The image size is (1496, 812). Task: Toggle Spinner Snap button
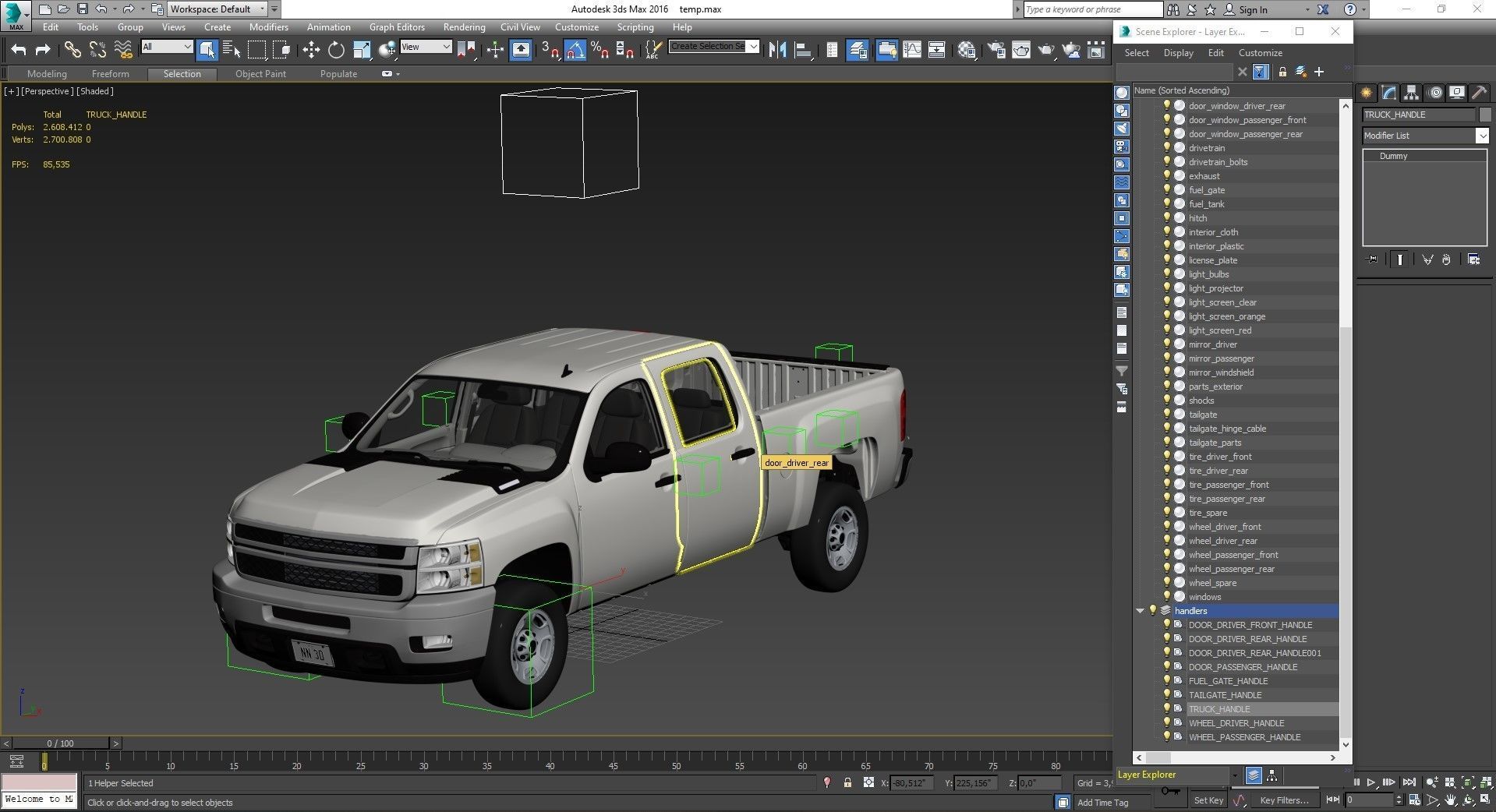[x=625, y=50]
